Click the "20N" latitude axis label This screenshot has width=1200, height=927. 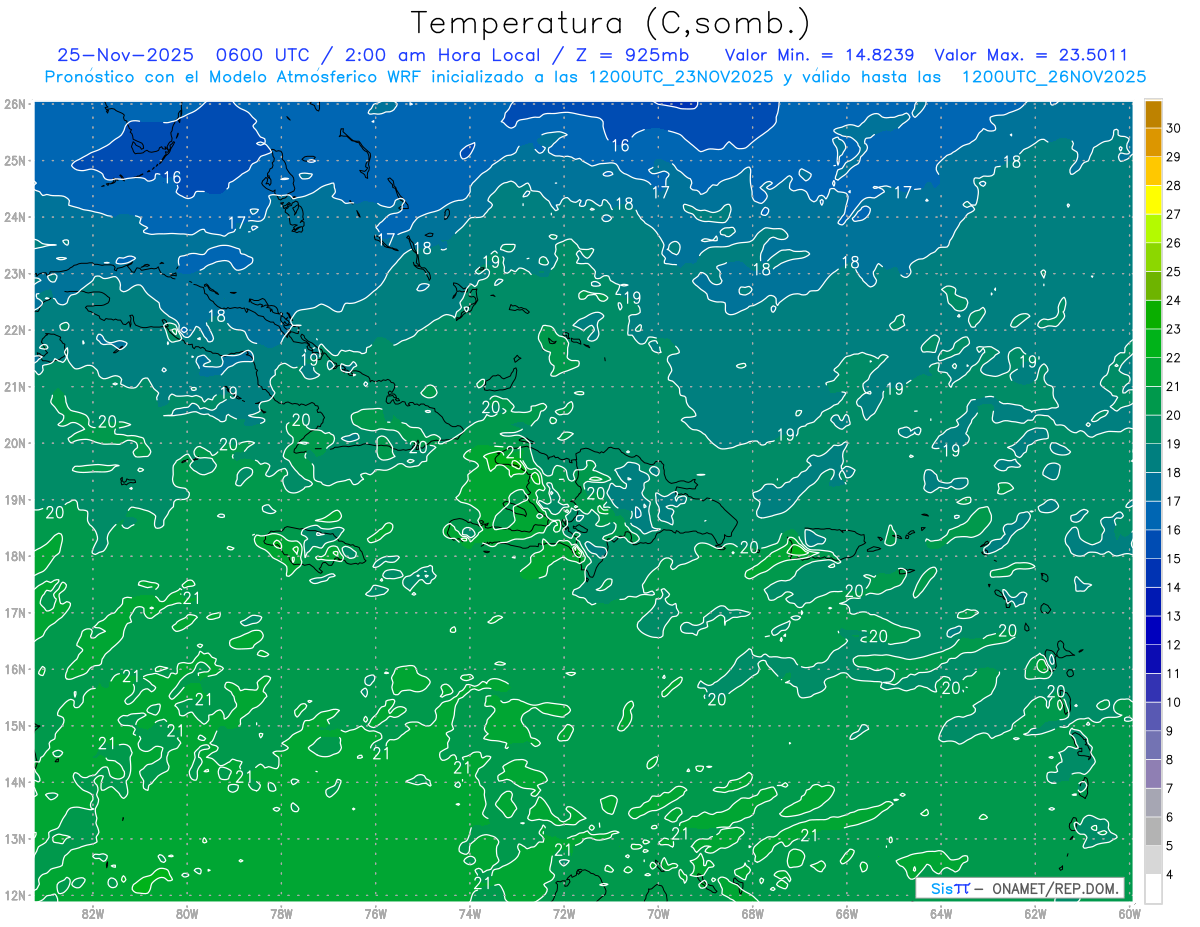pyautogui.click(x=14, y=443)
